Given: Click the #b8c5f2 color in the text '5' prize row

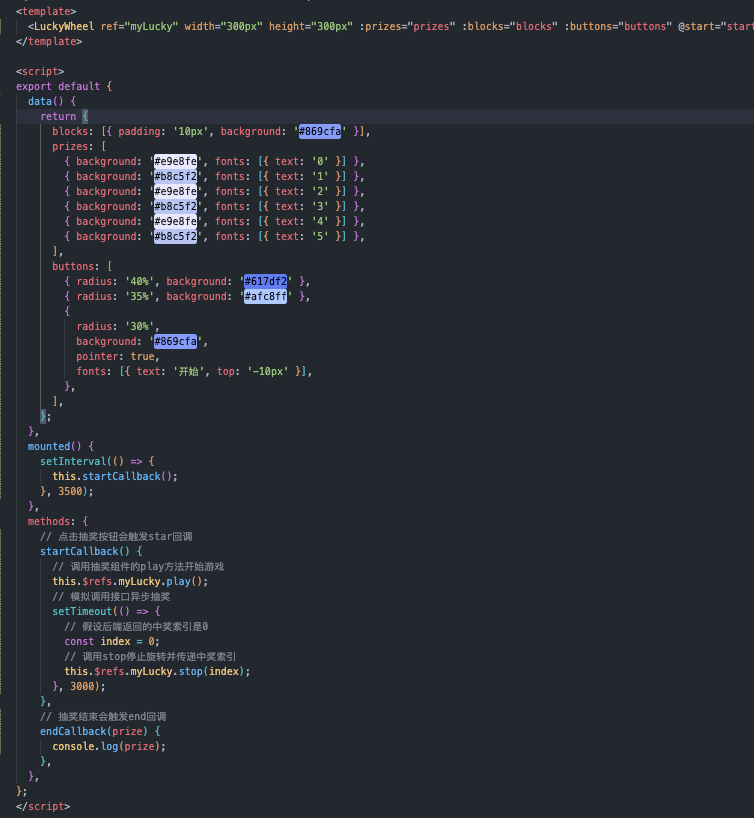Looking at the screenshot, I should click(x=175, y=236).
